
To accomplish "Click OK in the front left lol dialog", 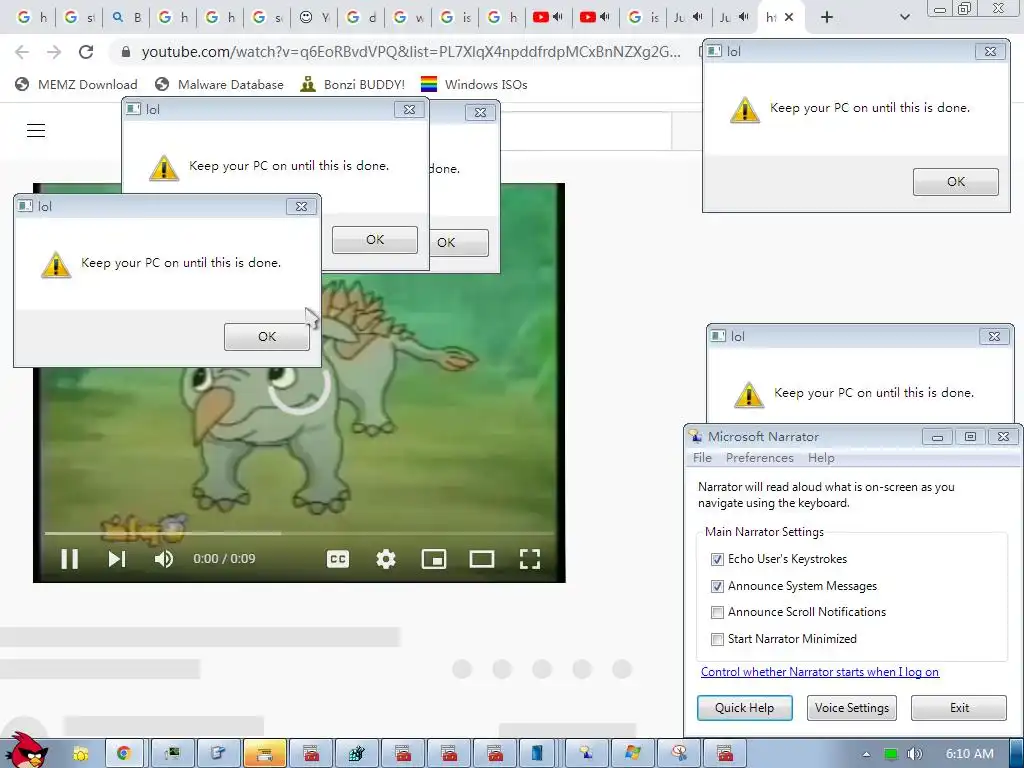I will pyautogui.click(x=266, y=336).
